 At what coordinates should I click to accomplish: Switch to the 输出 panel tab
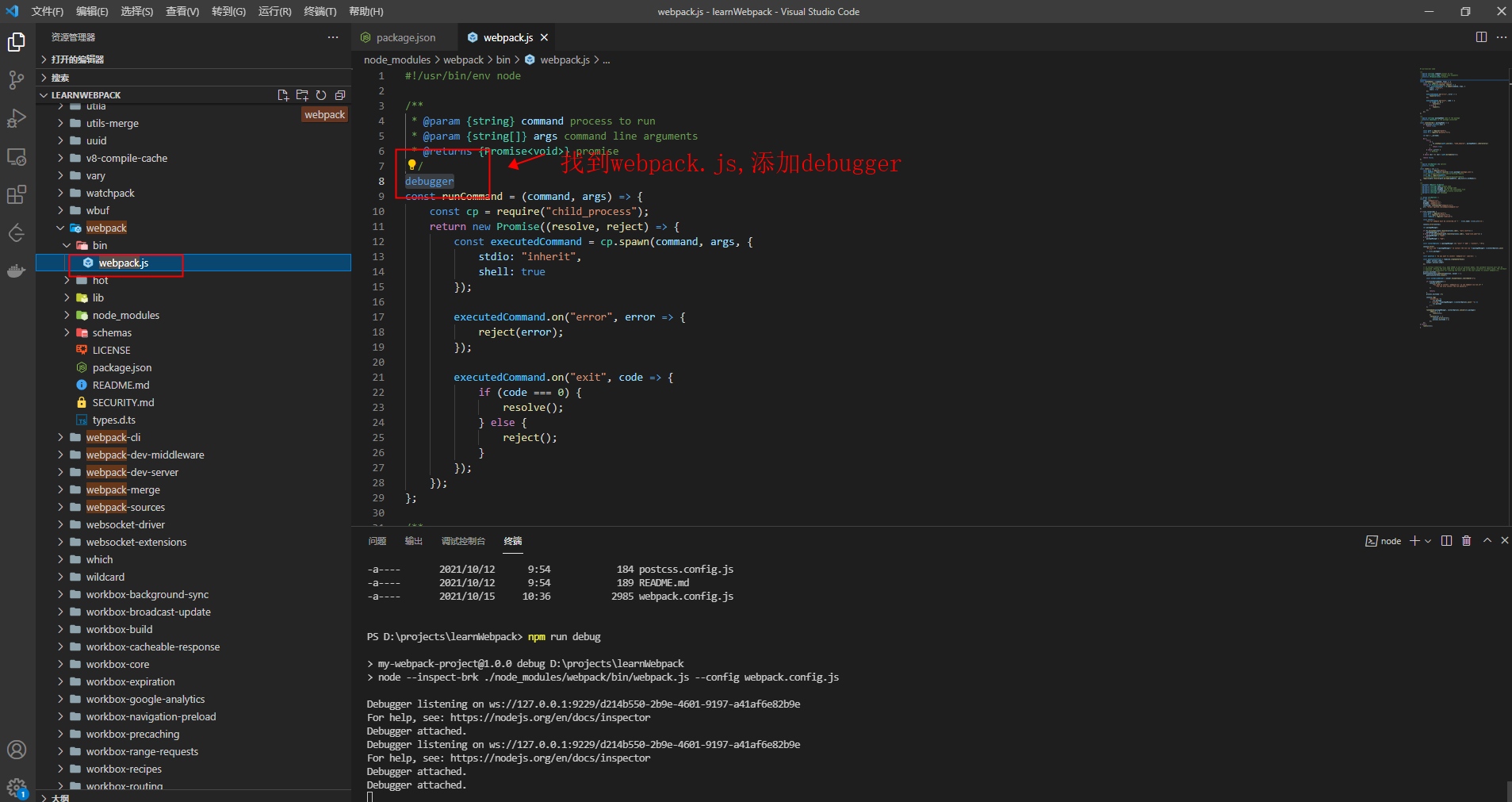(414, 541)
